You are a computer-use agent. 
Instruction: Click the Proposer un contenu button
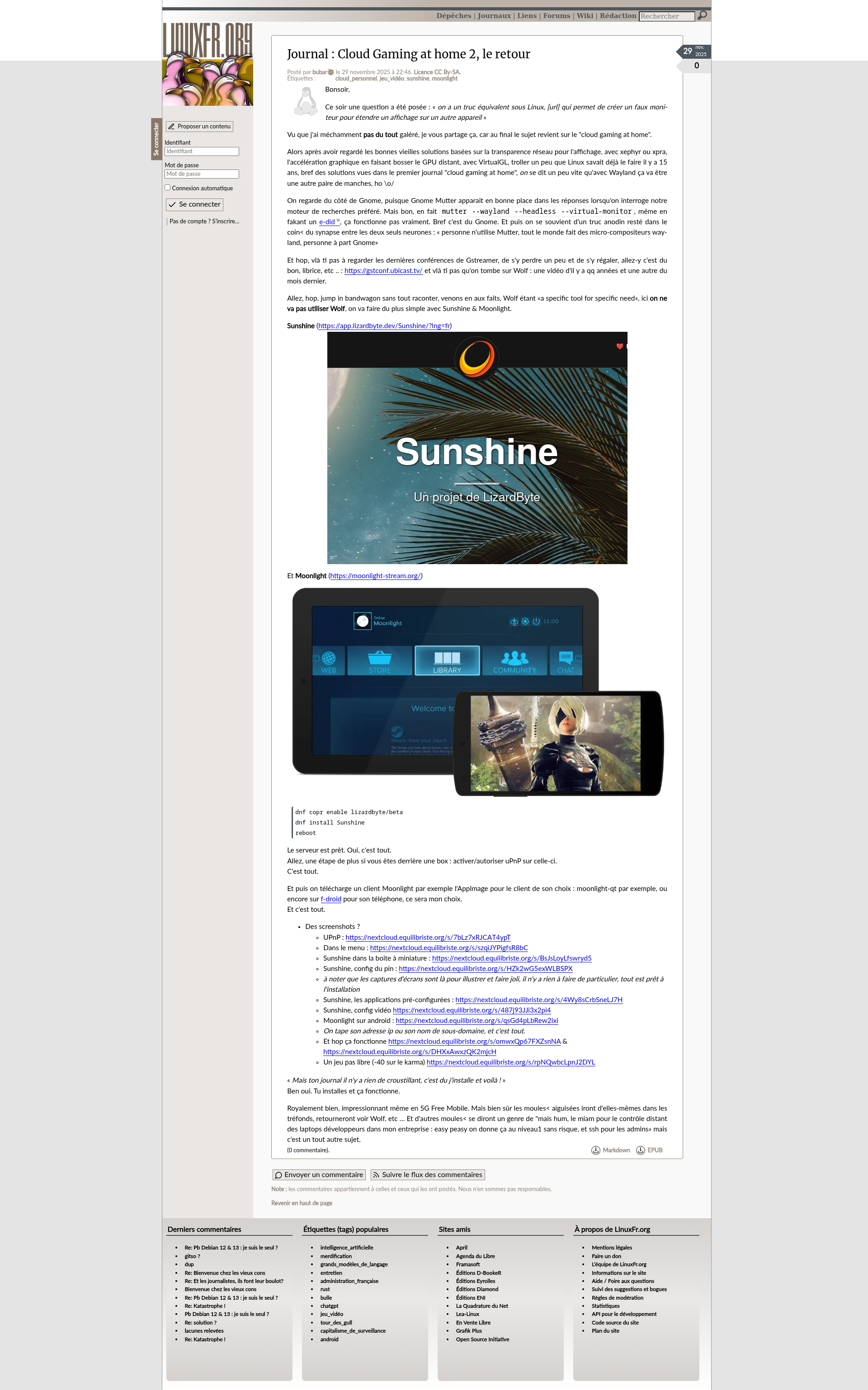tap(199, 126)
